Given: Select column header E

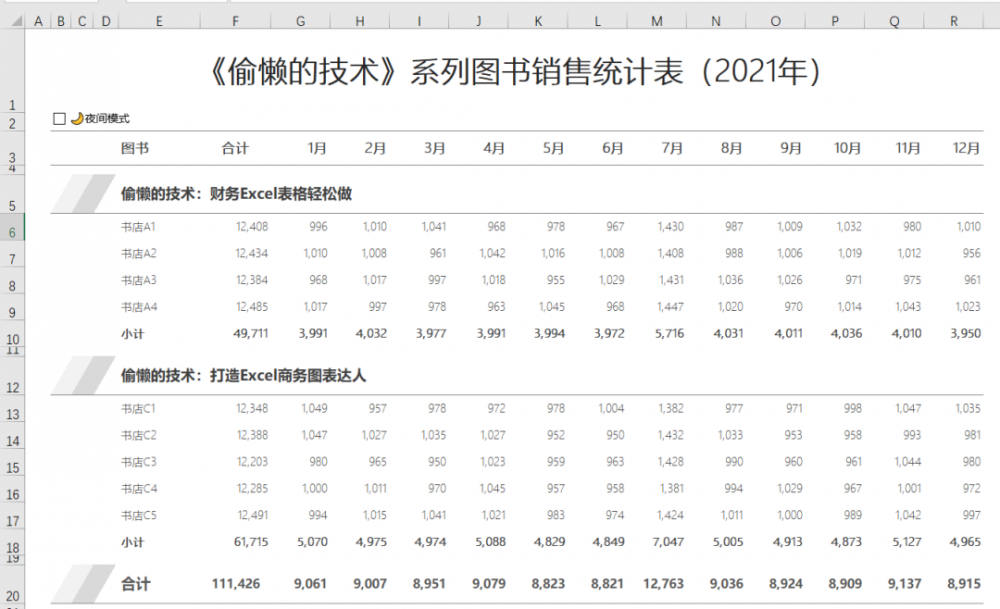Looking at the screenshot, I should coord(159,21).
